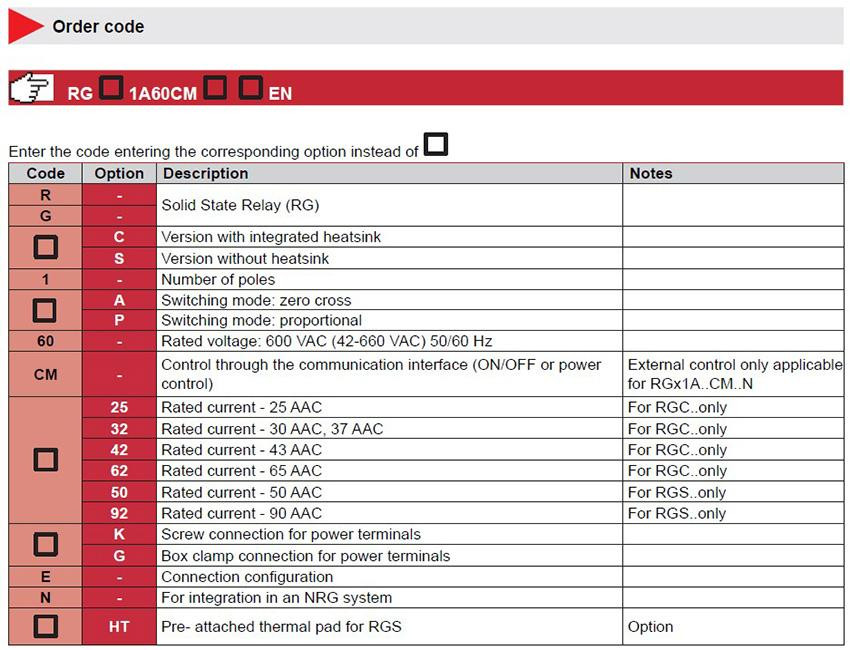Click the pointing hand icon in red banner
The height and width of the screenshot is (650, 850).
click(x=31, y=88)
